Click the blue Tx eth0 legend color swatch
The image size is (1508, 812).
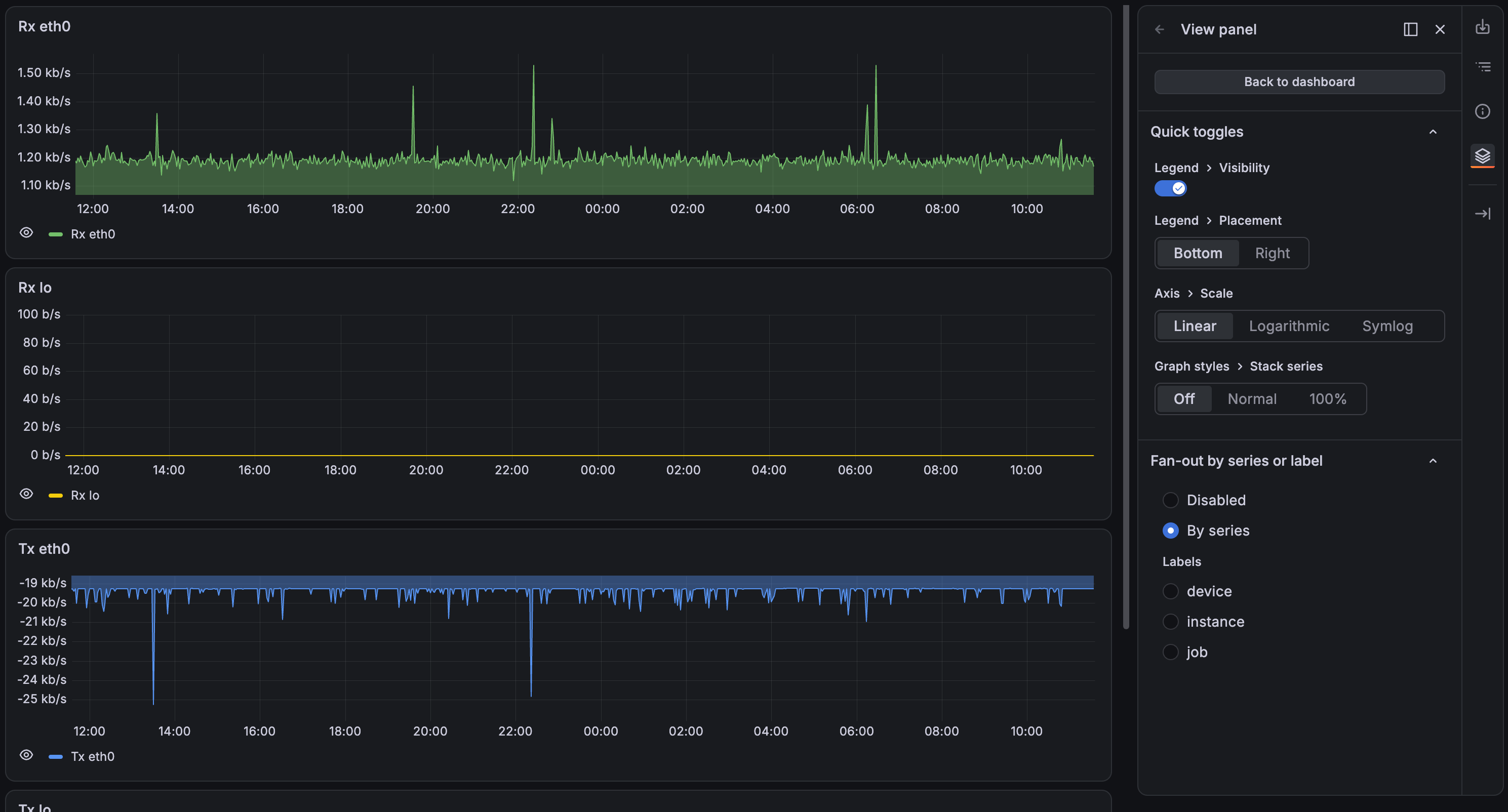click(56, 756)
